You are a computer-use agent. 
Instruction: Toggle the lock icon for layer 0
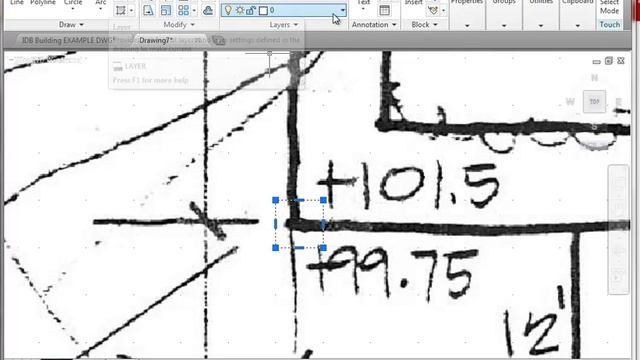tap(251, 10)
